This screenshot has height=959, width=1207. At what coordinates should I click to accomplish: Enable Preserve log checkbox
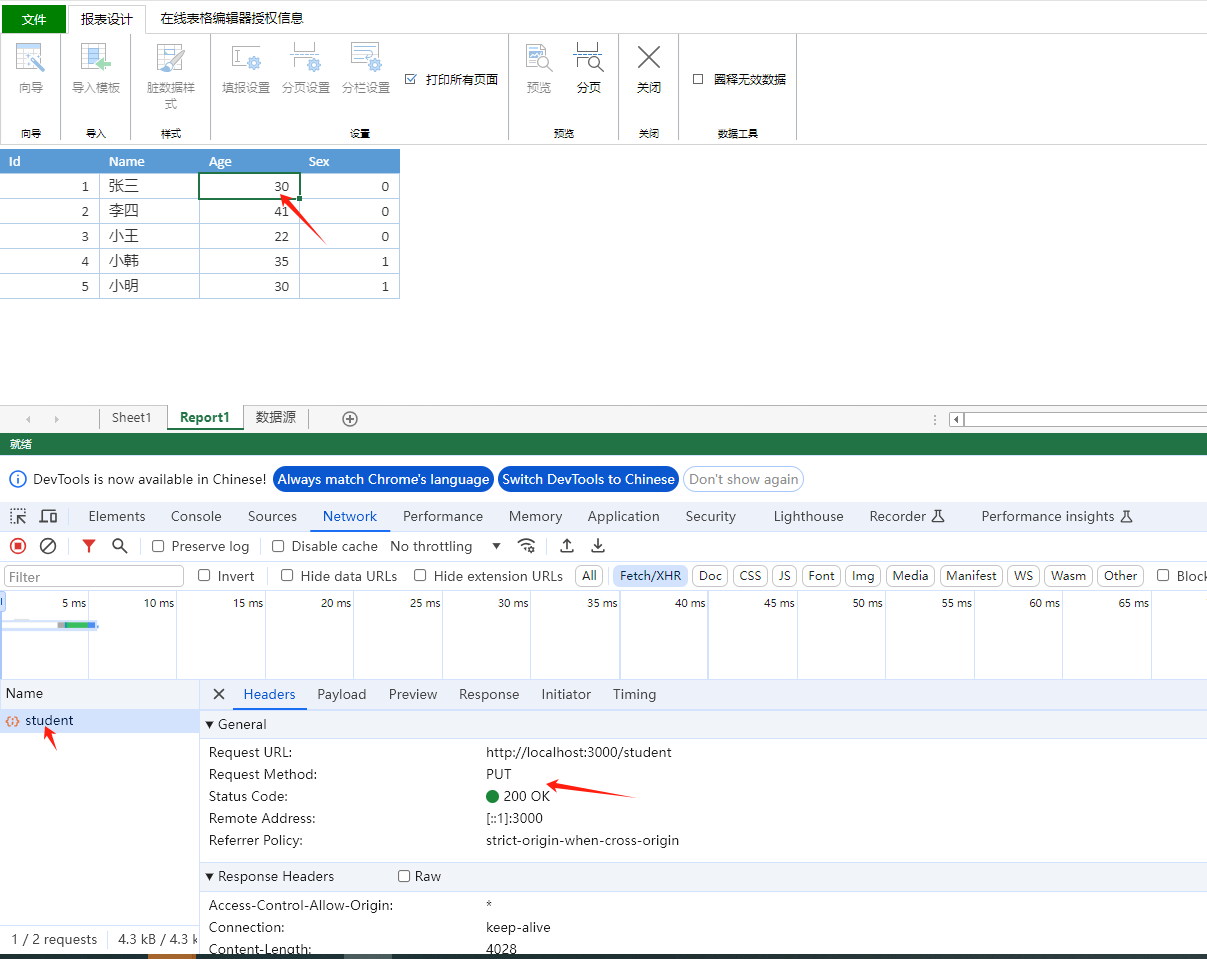click(158, 546)
